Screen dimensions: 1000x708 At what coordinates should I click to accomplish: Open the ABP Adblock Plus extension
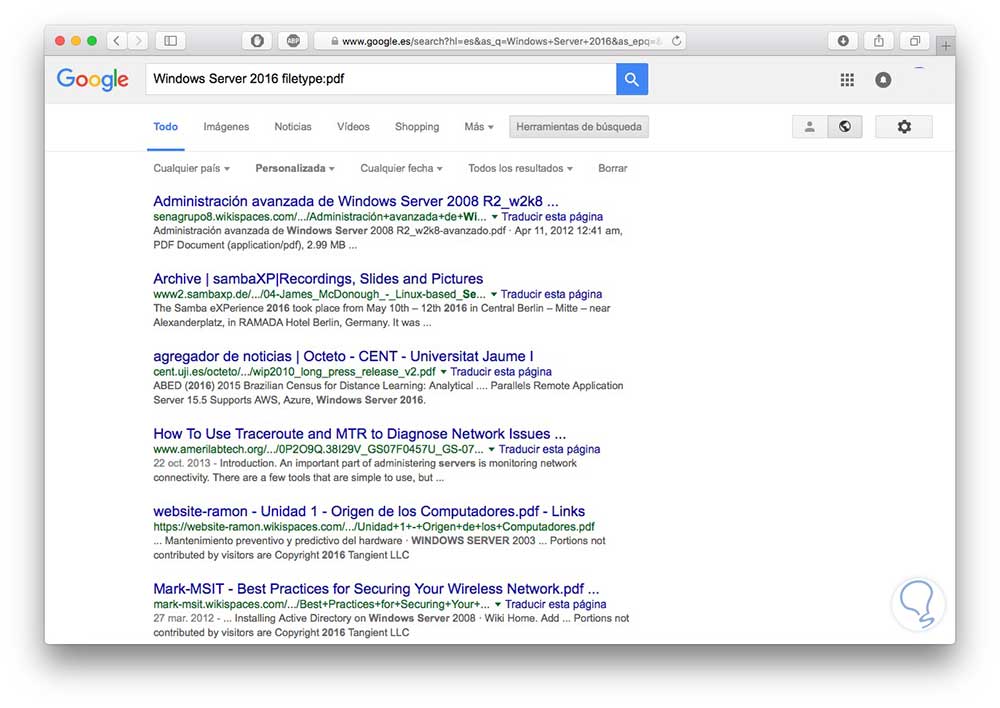[x=293, y=41]
